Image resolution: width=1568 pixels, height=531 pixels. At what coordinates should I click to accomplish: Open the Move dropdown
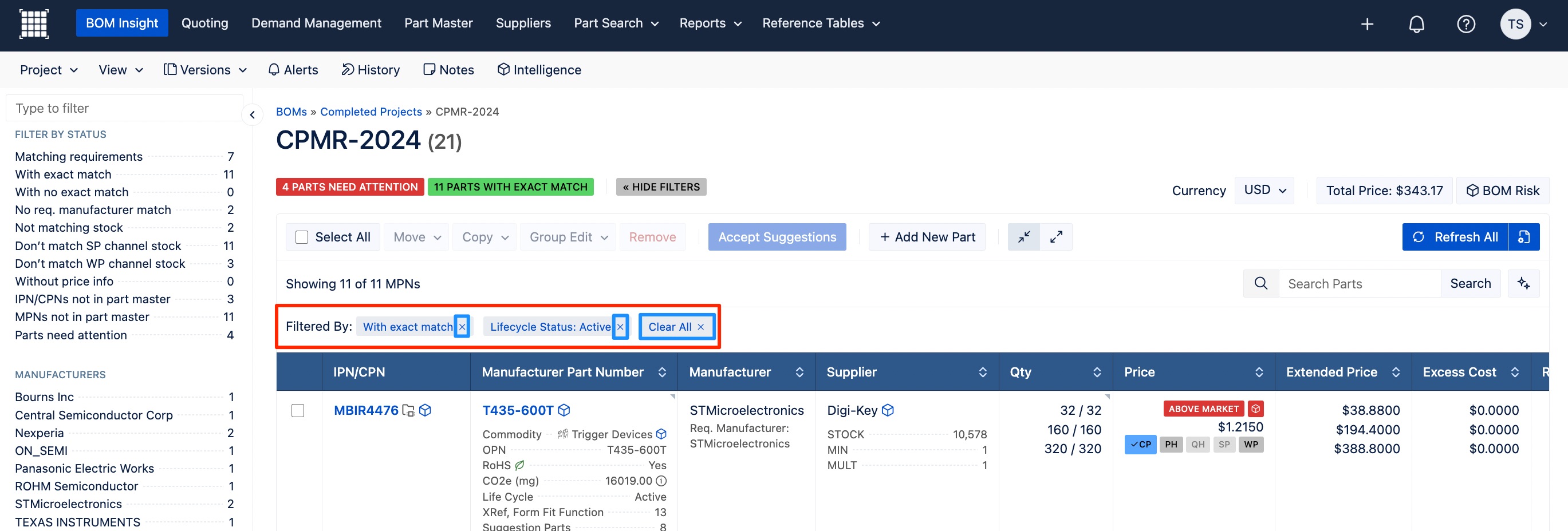coord(416,237)
